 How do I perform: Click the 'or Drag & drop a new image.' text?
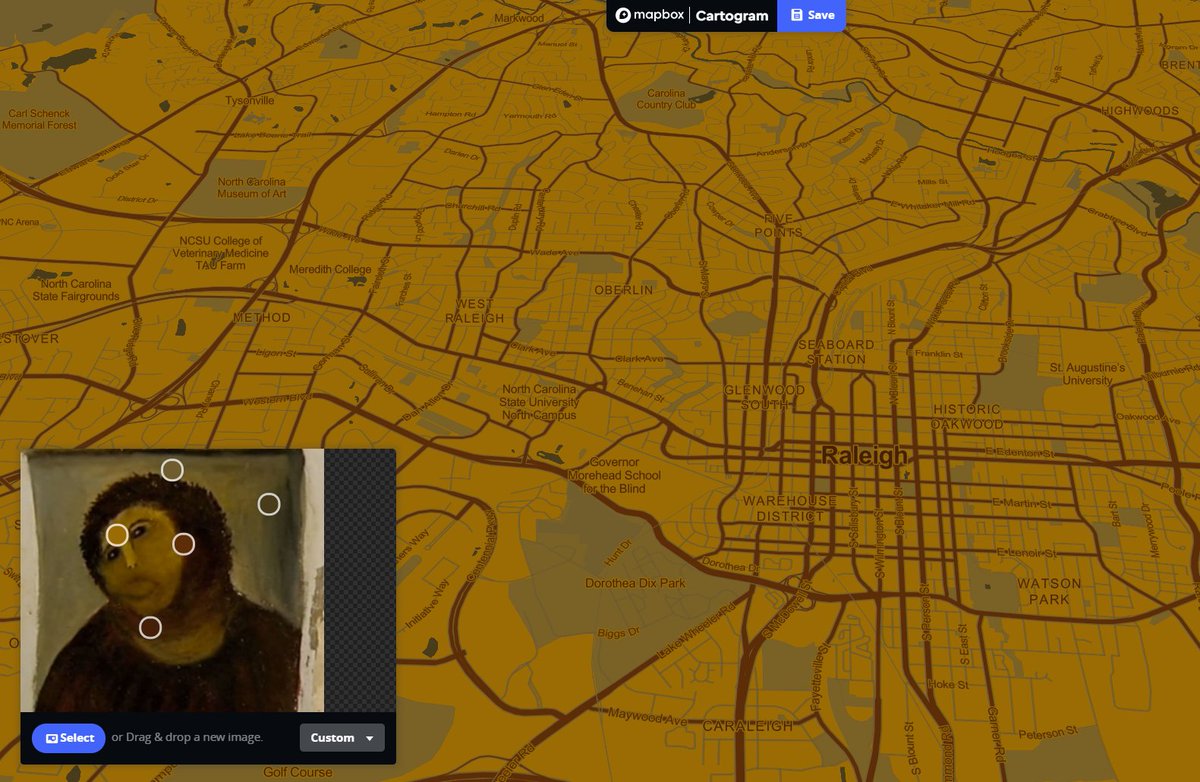(187, 738)
